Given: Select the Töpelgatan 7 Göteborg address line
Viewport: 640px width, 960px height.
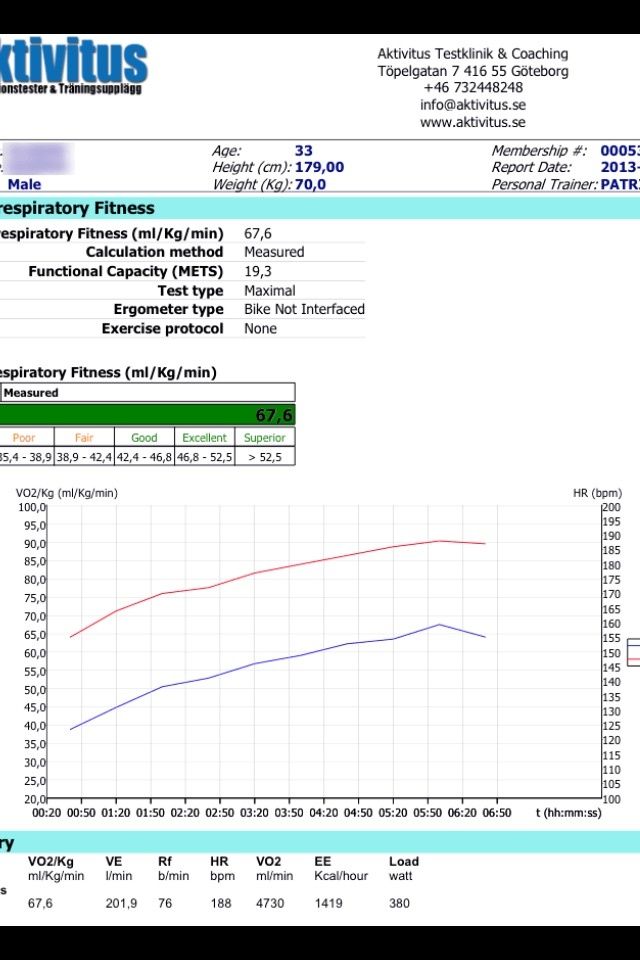Looking at the screenshot, I should (473, 71).
